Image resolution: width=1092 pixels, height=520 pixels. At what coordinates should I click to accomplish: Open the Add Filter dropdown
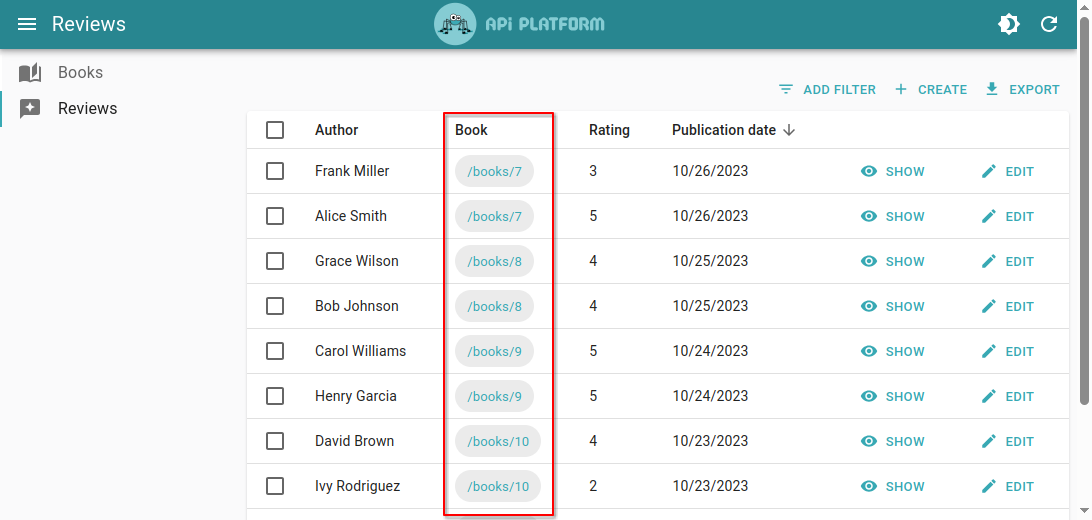(x=827, y=89)
